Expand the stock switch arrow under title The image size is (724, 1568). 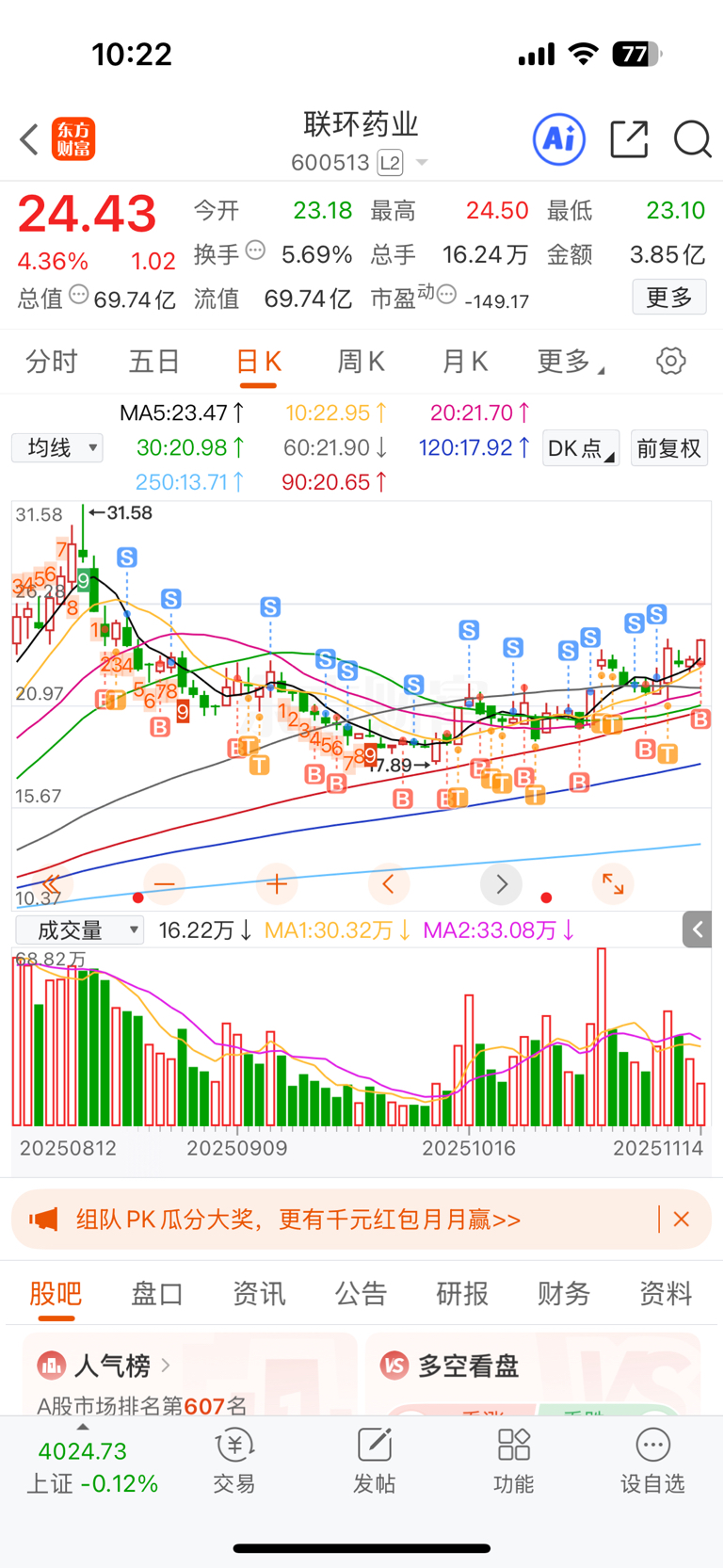coord(422,163)
